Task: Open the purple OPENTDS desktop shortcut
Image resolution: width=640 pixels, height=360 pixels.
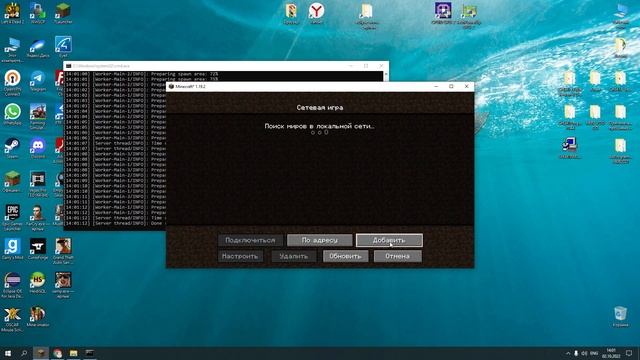Action: click(442, 13)
